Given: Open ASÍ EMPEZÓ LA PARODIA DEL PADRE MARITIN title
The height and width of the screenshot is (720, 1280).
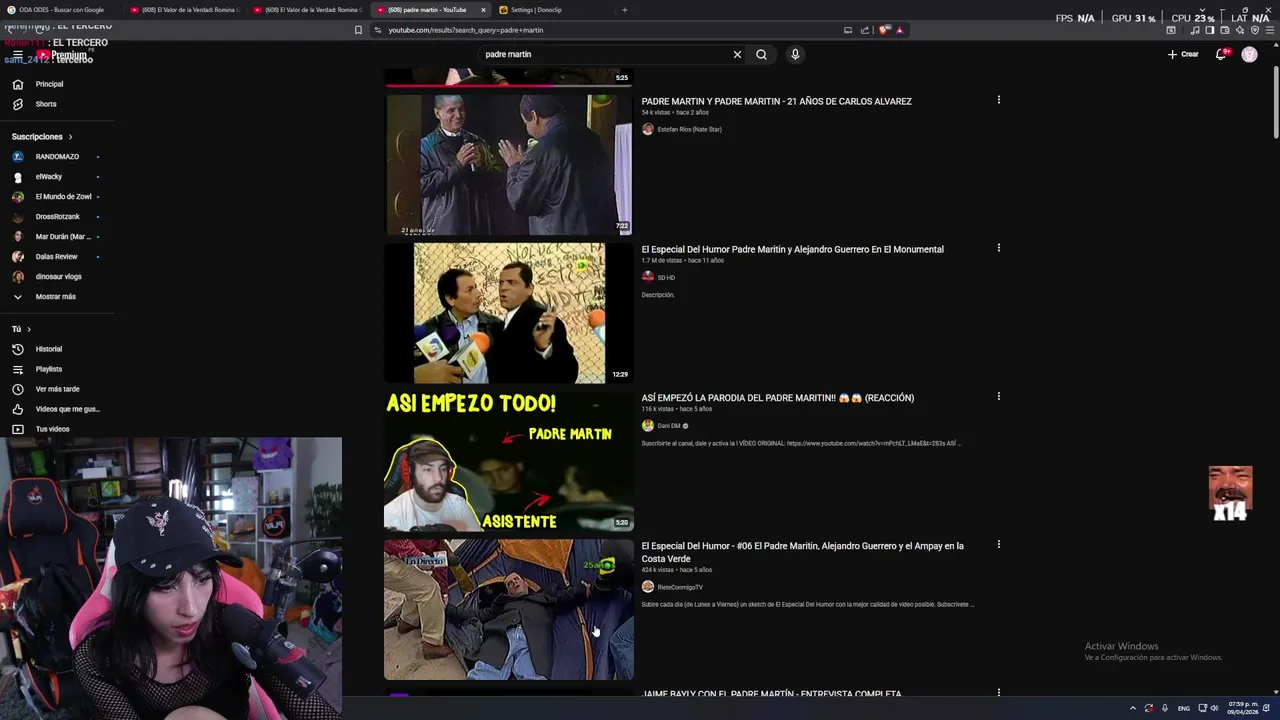Looking at the screenshot, I should tap(777, 398).
